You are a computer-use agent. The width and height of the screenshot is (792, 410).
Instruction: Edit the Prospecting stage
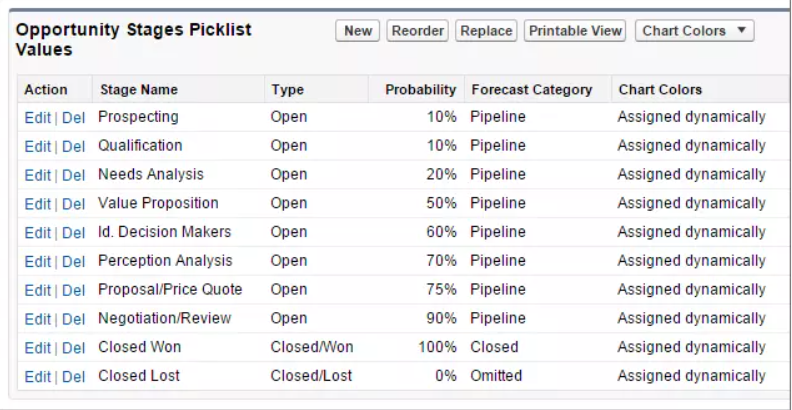click(x=37, y=117)
